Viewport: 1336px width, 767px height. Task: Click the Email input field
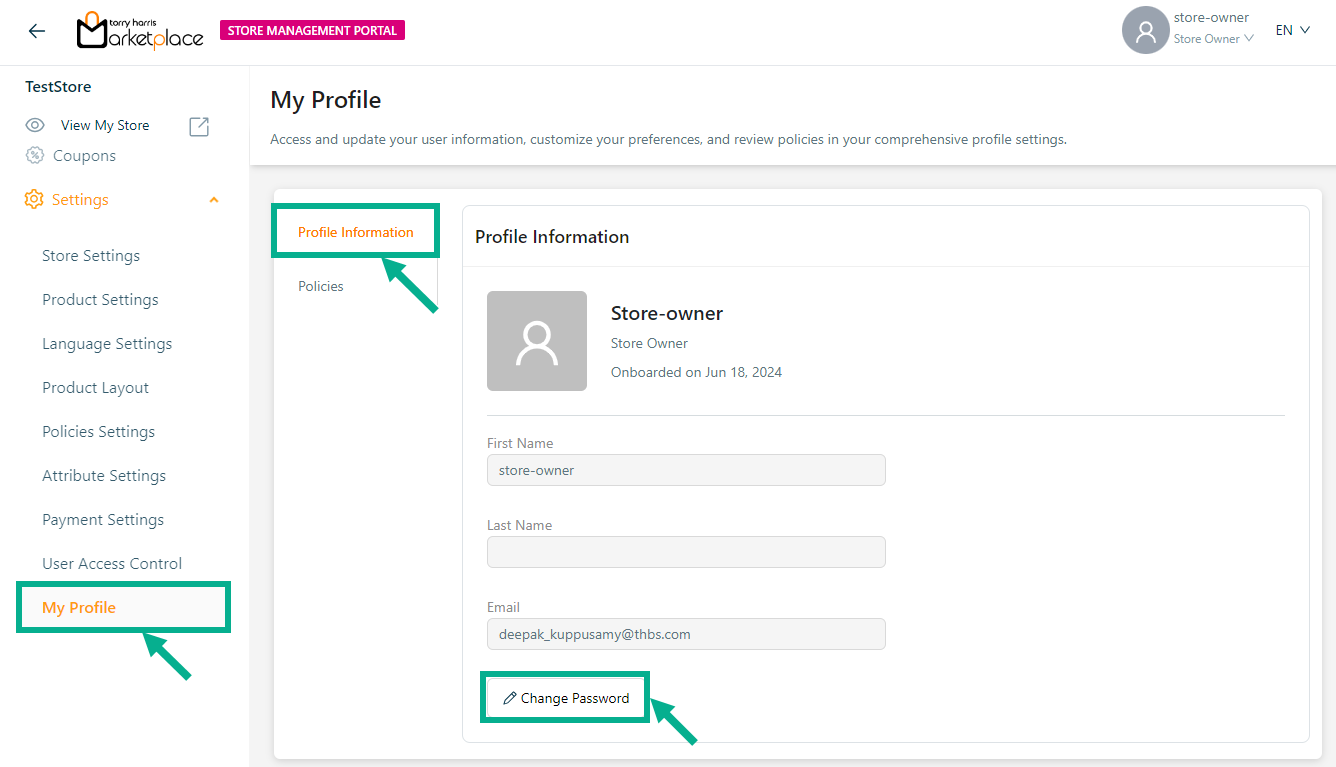pos(685,634)
